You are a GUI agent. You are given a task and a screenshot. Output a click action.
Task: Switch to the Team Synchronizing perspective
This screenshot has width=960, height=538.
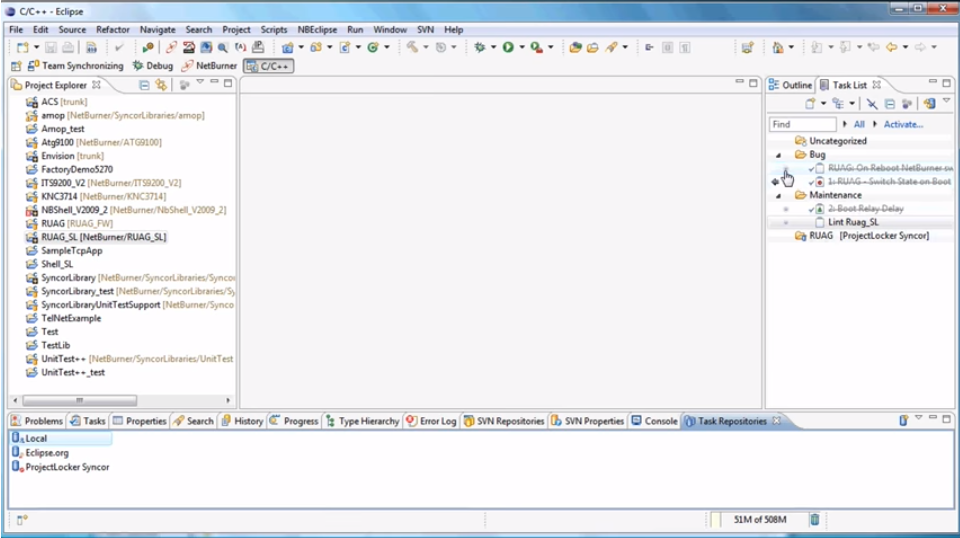point(75,66)
